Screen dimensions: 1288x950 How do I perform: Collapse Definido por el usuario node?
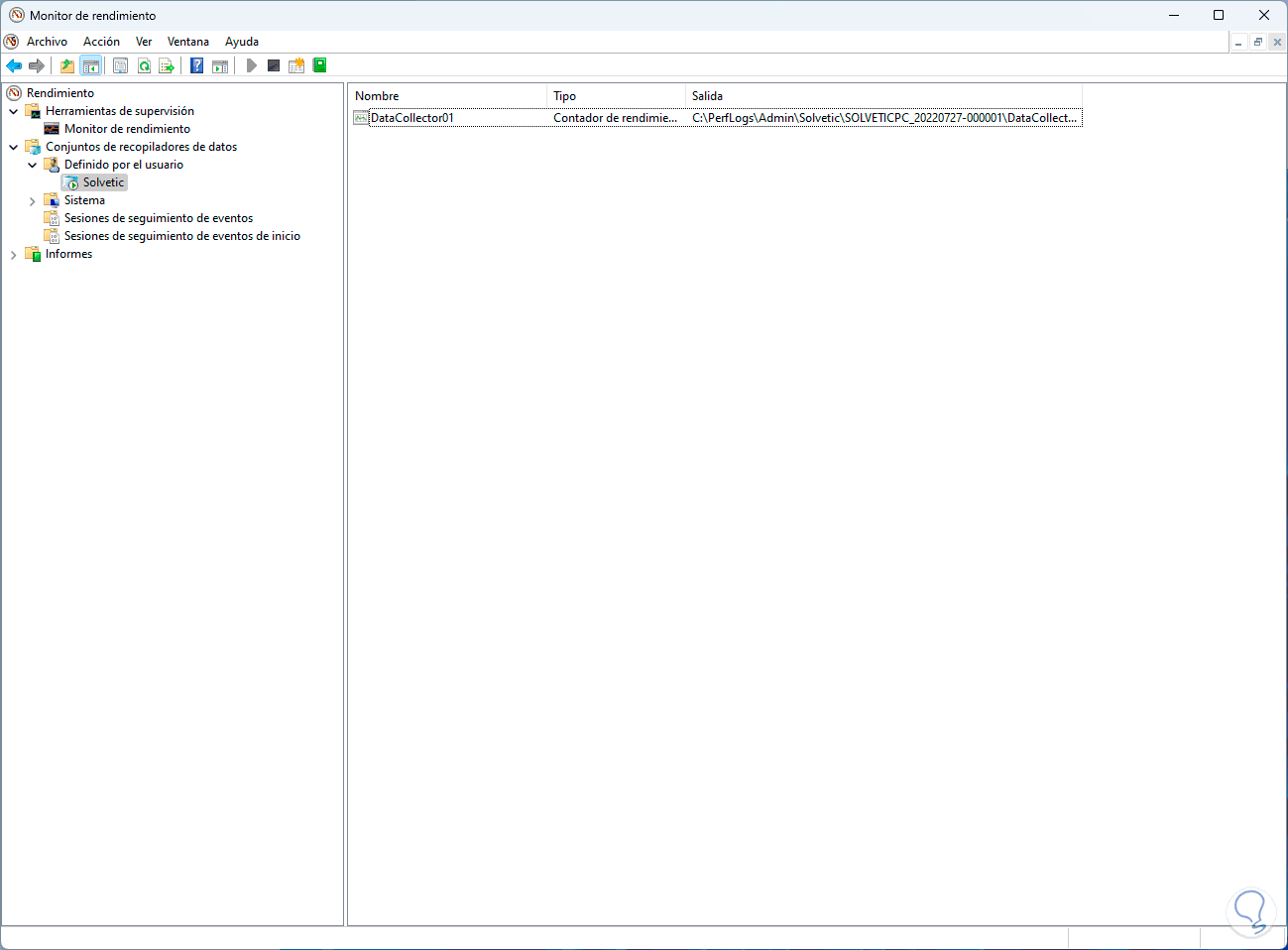click(32, 166)
